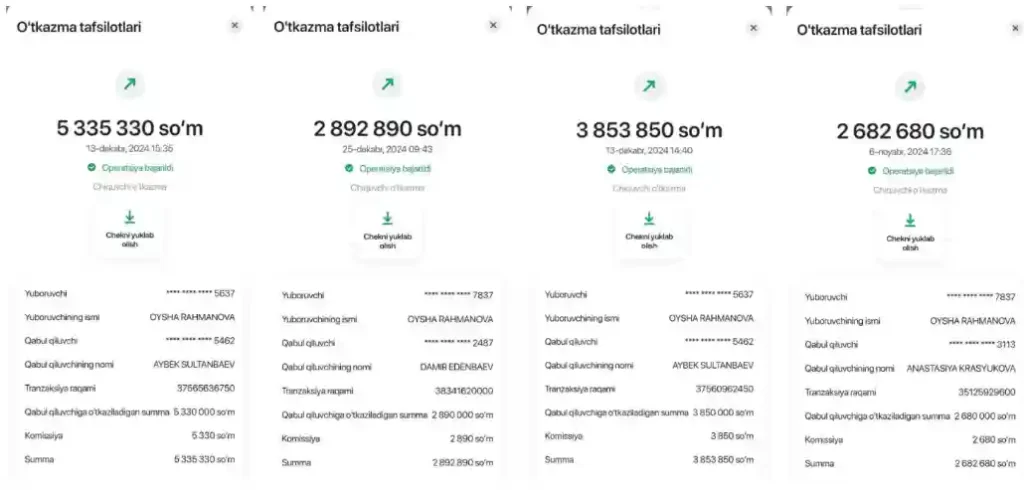Image resolution: width=1024 pixels, height=490 pixels.
Task: Close the 2 892 890 so'm transfer details panel
Action: point(493,26)
